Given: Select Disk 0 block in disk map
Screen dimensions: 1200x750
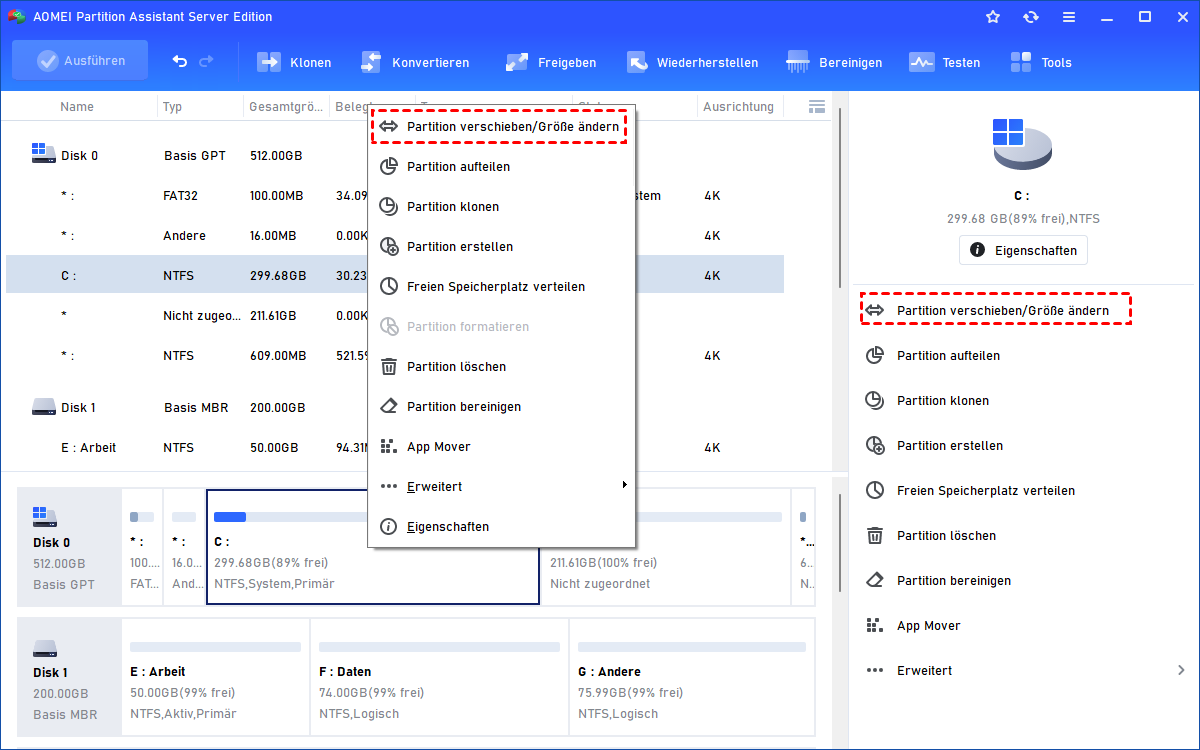Looking at the screenshot, I should 69,547.
